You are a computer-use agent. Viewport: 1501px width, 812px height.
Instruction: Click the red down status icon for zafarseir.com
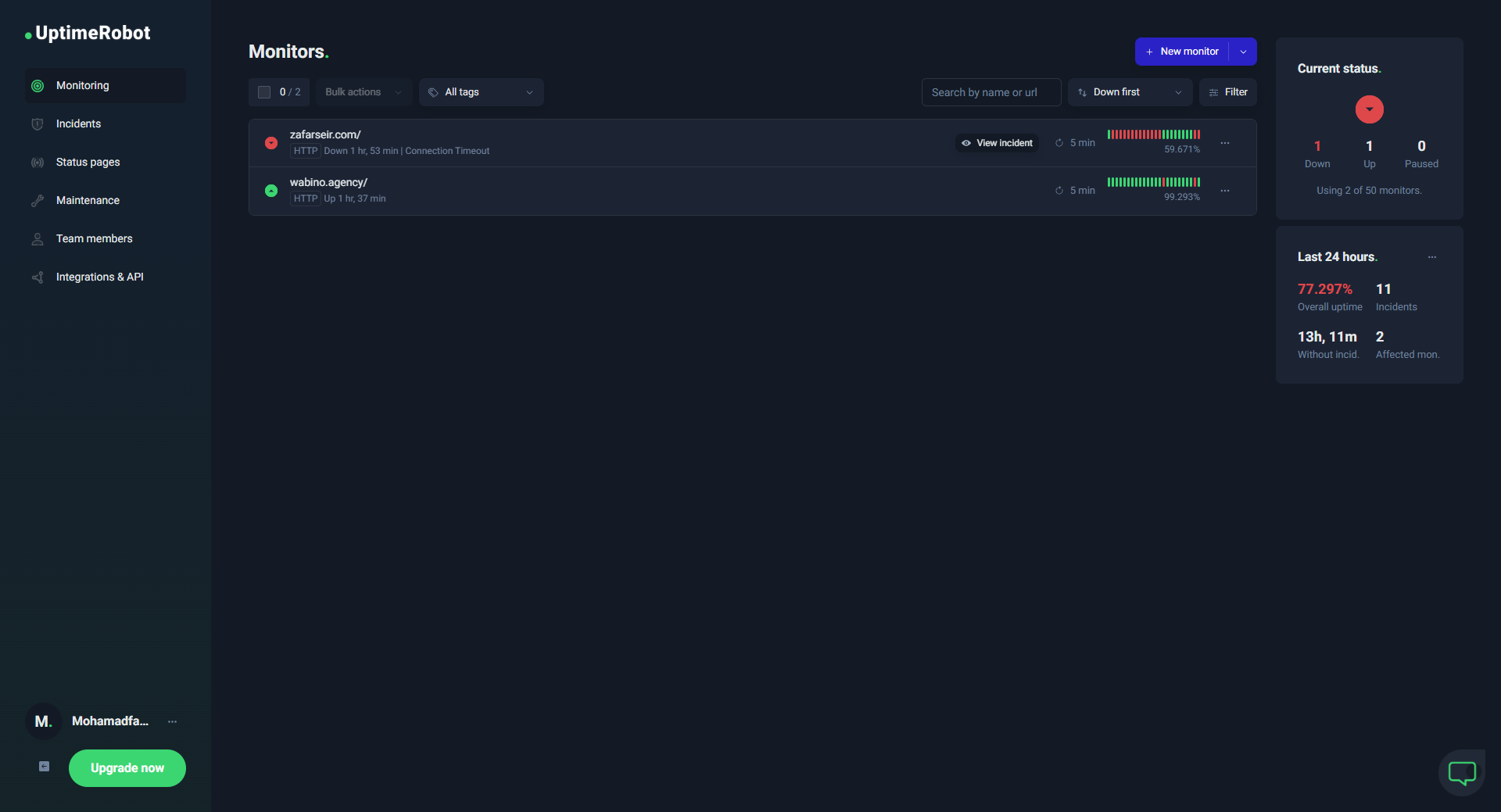click(271, 143)
